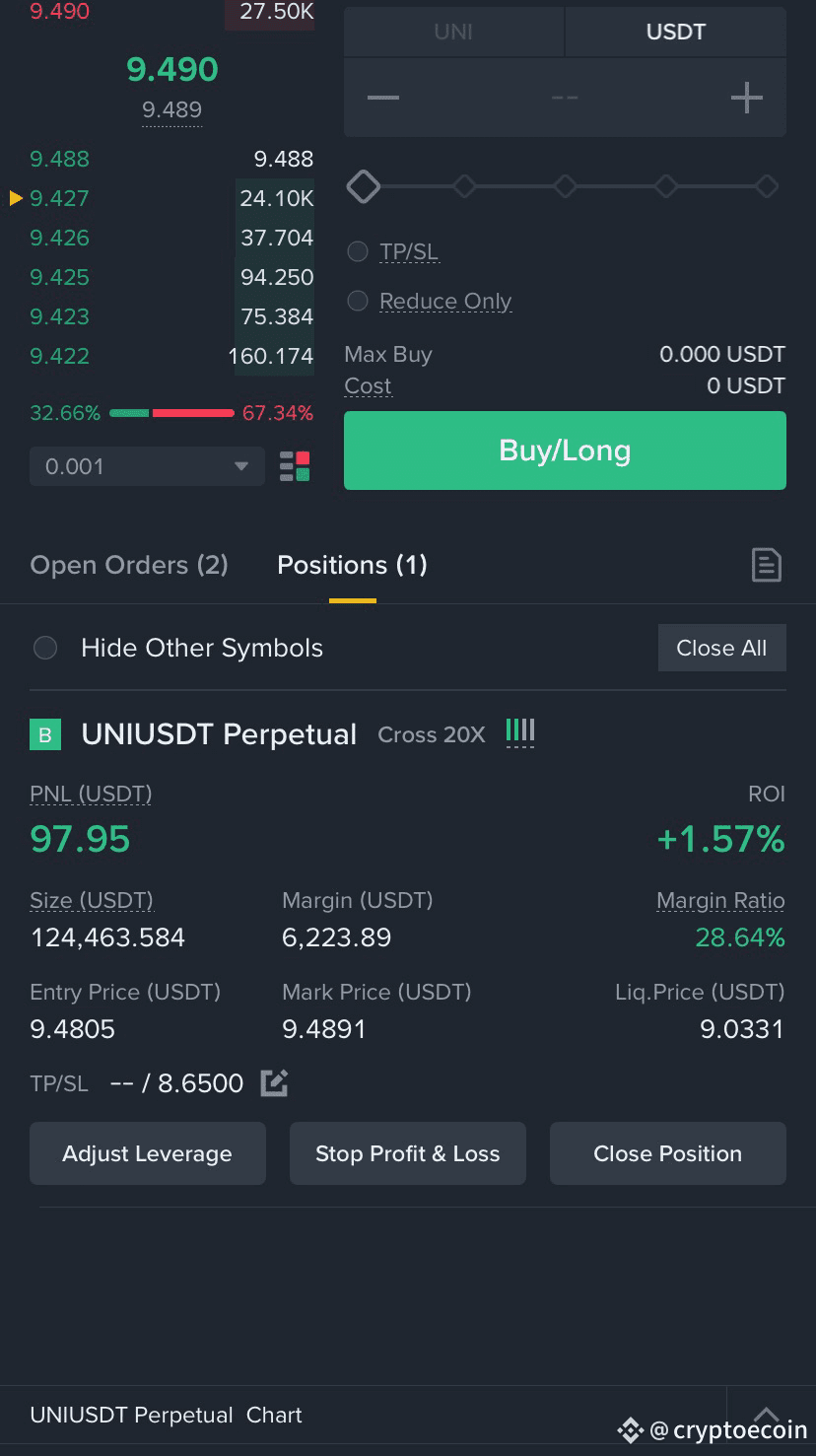The width and height of the screenshot is (816, 1456).
Task: Click the first diamond on the leverage slider
Action: [x=364, y=186]
